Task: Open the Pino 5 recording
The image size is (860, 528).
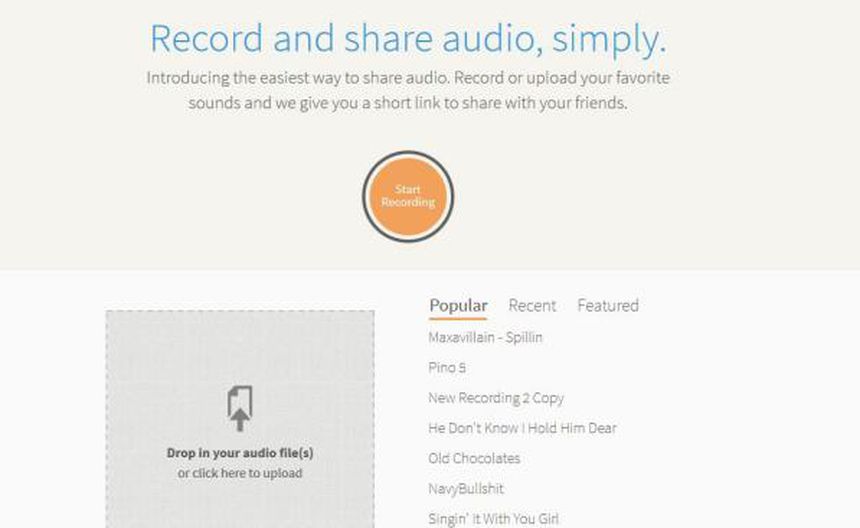Action: 447,367
